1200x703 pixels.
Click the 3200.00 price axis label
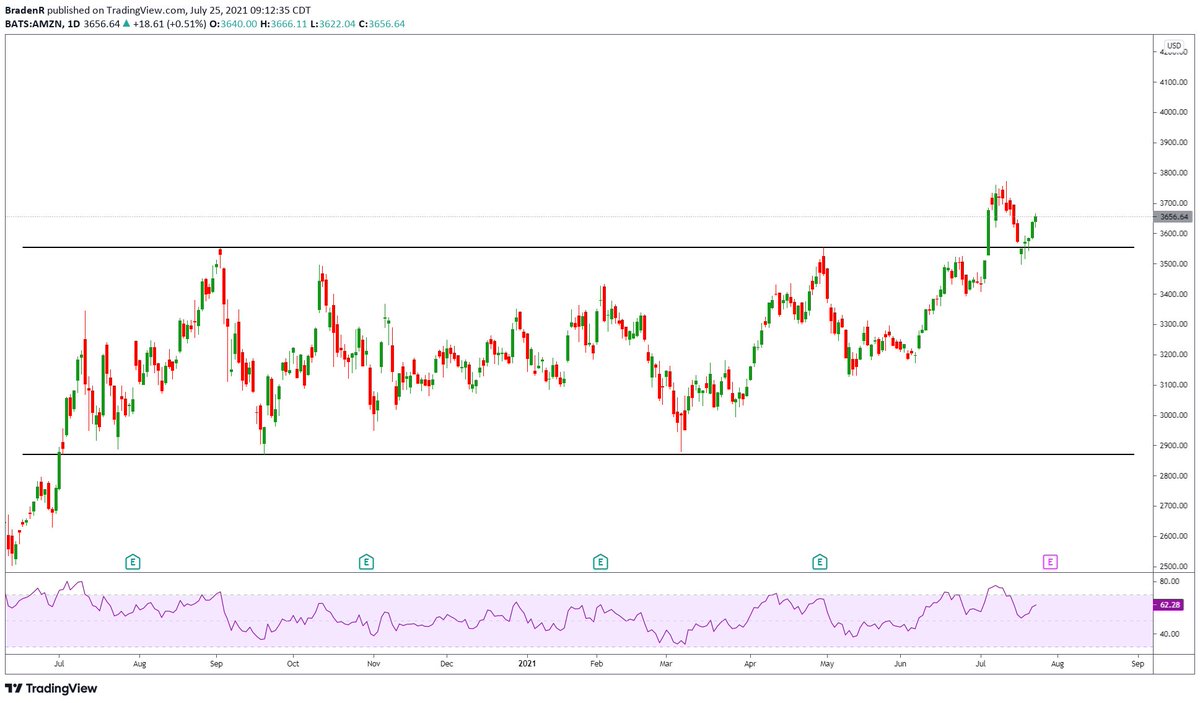tap(1172, 354)
